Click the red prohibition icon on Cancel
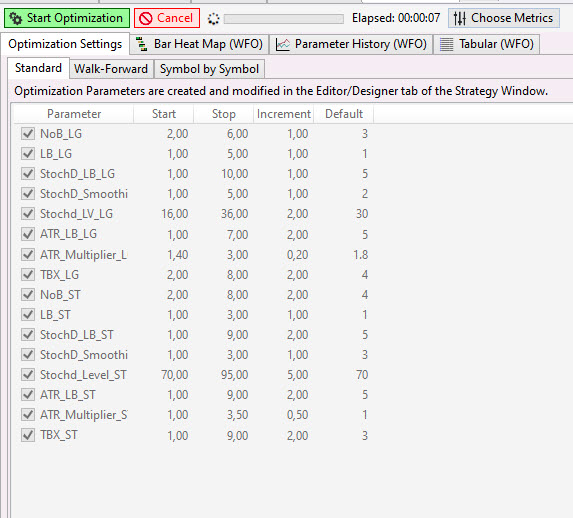The height and width of the screenshot is (518, 573). point(145,18)
